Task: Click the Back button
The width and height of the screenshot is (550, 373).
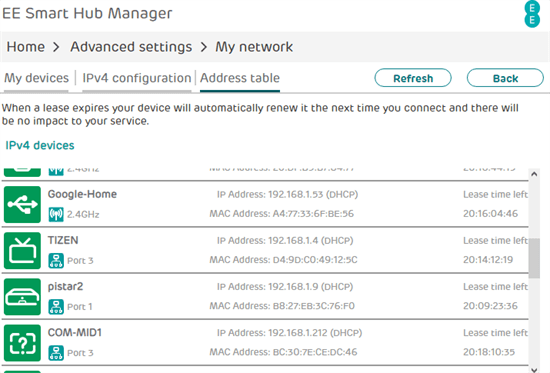Action: 505,78
